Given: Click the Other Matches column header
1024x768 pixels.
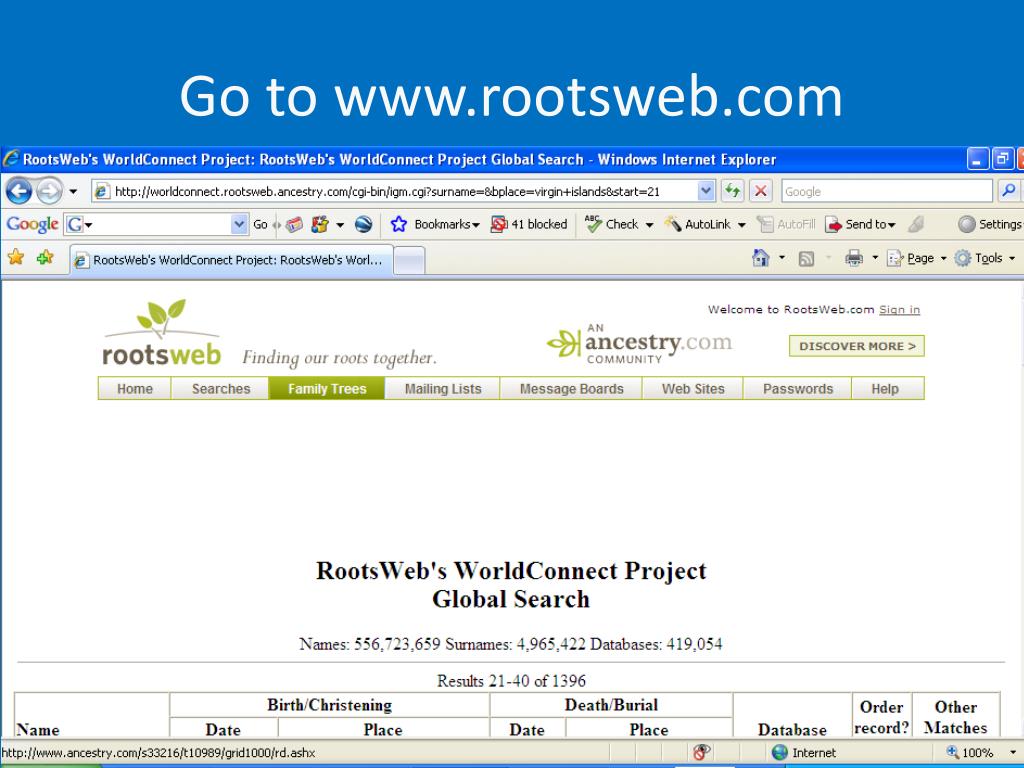Looking at the screenshot, I should pyautogui.click(x=955, y=717).
